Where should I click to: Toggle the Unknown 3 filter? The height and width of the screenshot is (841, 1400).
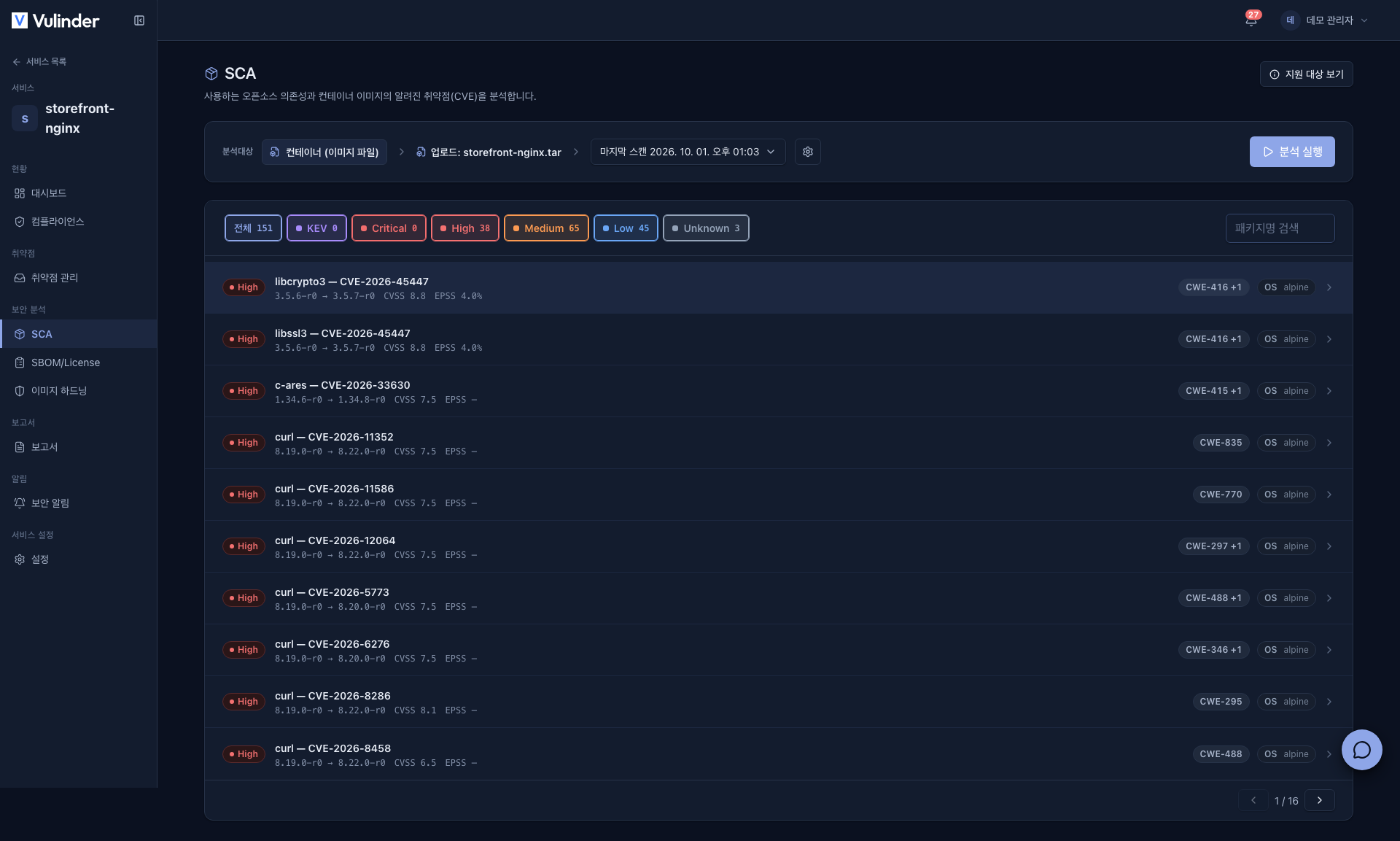[x=706, y=228]
